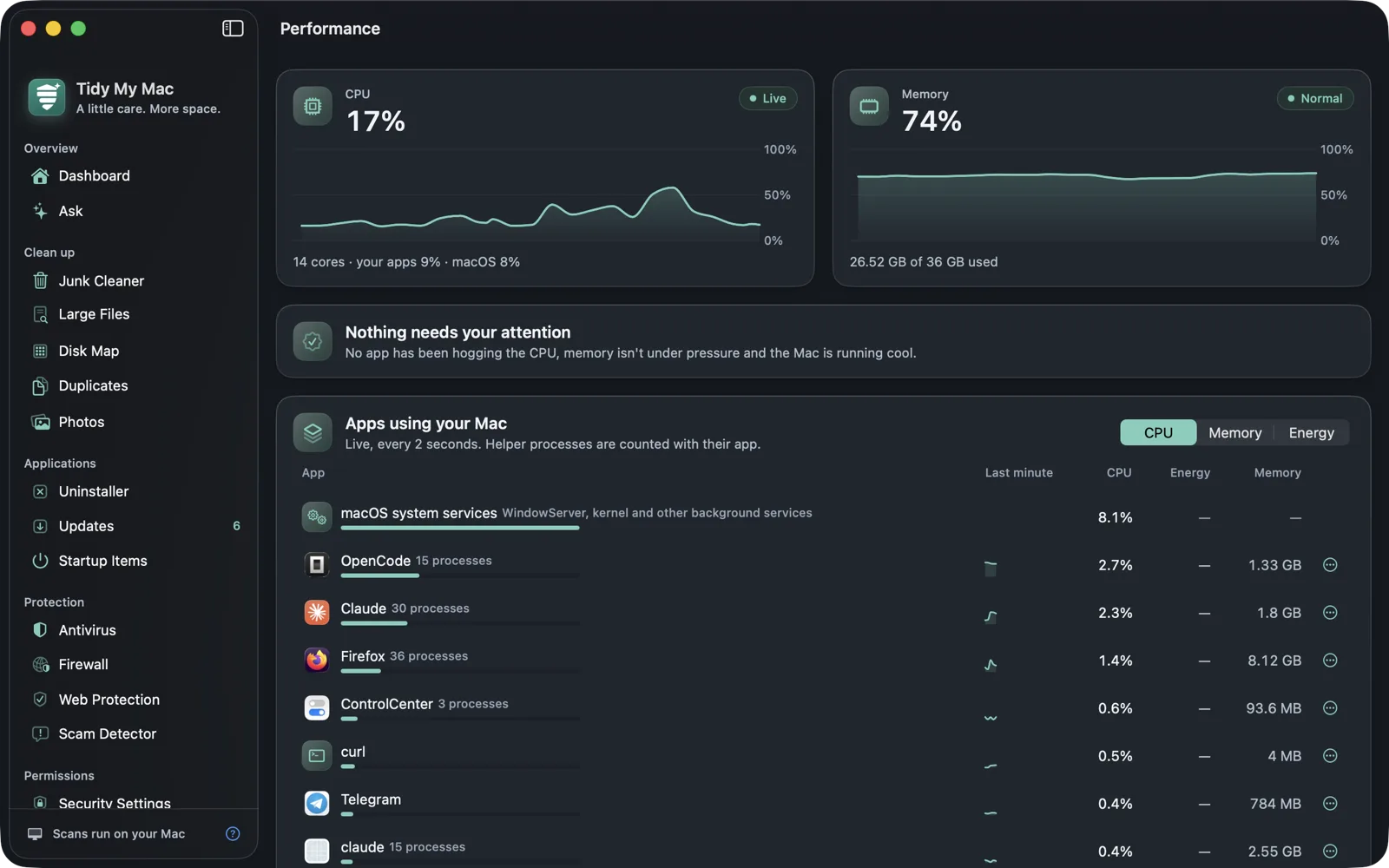
Task: Switch to the CPU tab
Action: (1158, 432)
